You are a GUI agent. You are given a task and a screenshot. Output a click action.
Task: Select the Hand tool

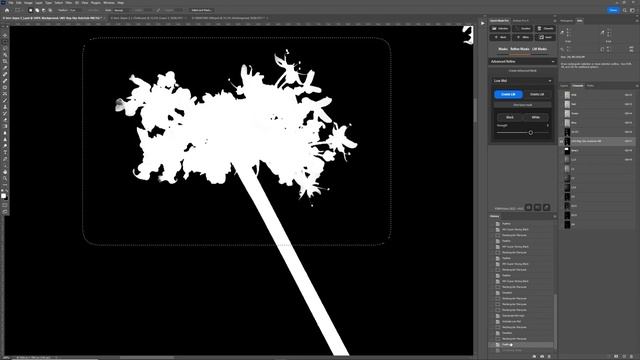pyautogui.click(x=5, y=172)
